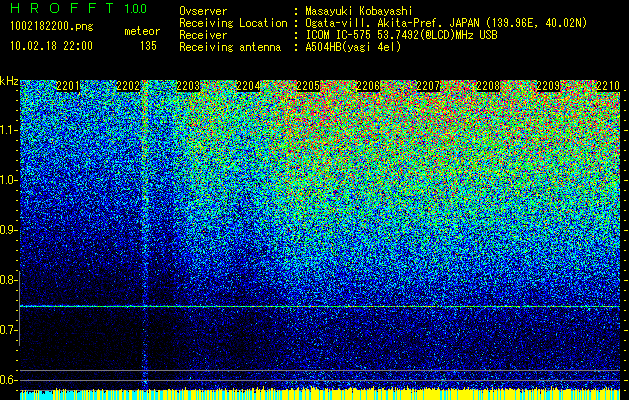Click the 0.6 frequency axis label
The image size is (629, 400).
coord(7,380)
